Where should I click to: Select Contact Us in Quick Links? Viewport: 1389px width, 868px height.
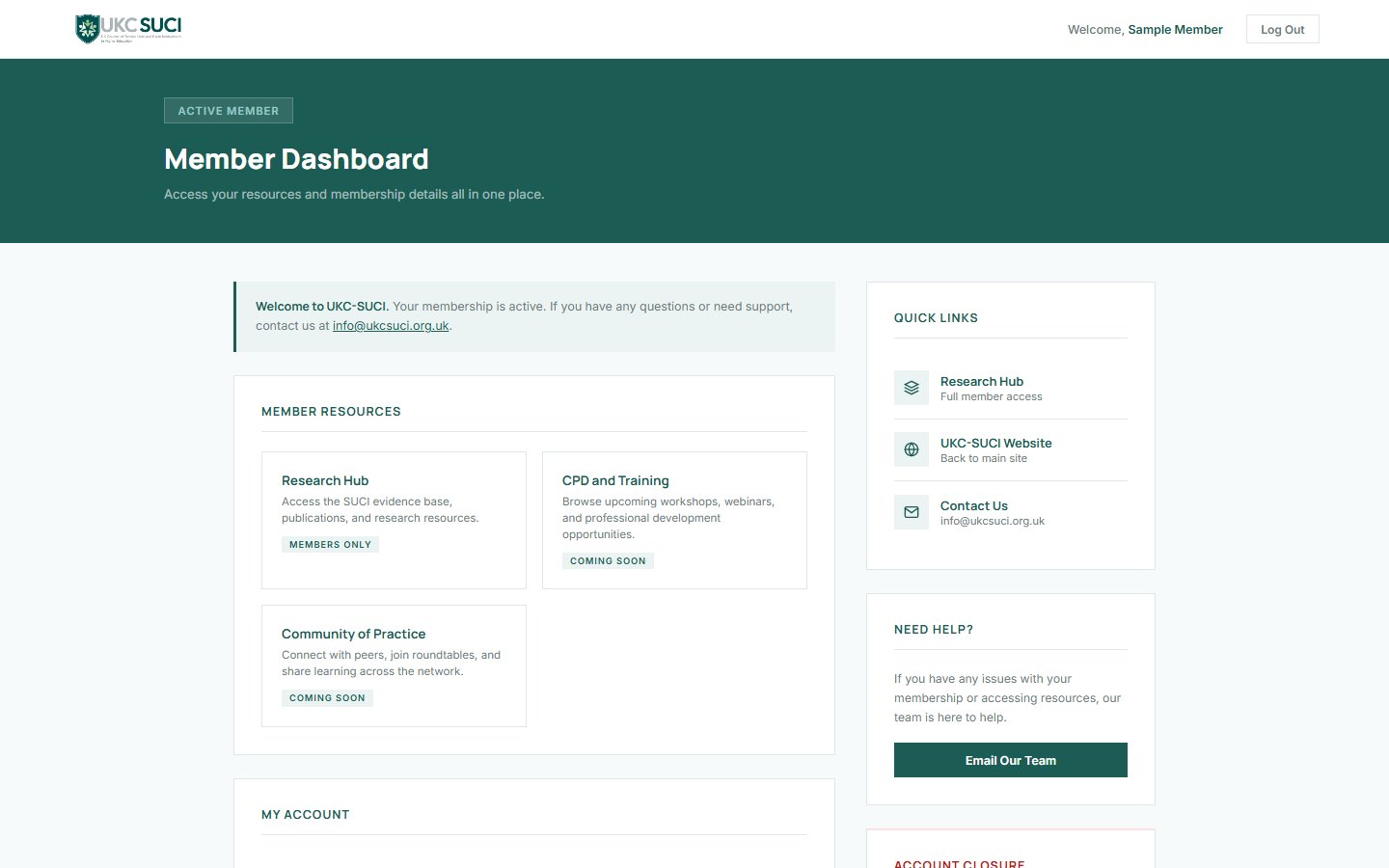click(1010, 512)
